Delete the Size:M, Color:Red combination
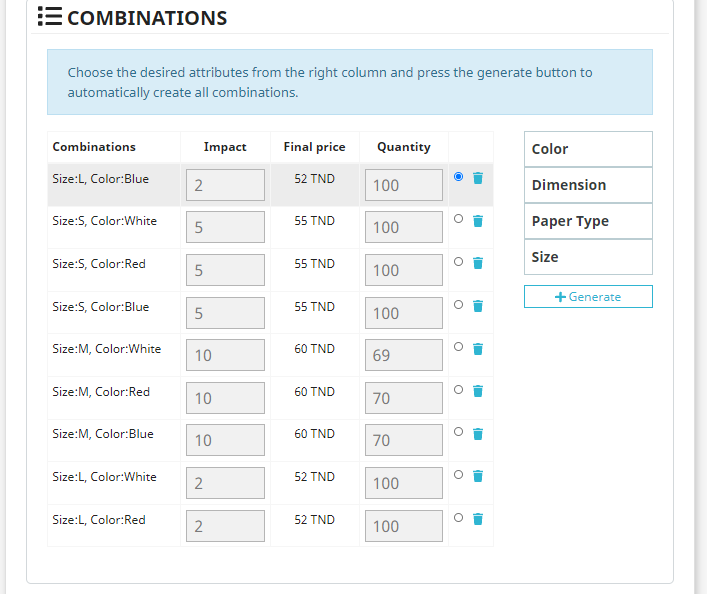 coord(478,391)
